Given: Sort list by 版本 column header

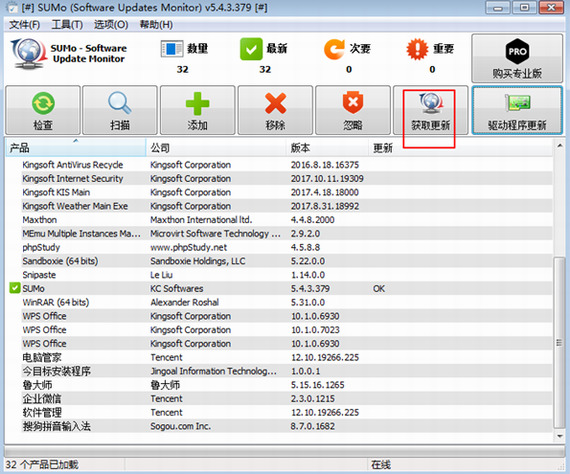Looking at the screenshot, I should 327,148.
